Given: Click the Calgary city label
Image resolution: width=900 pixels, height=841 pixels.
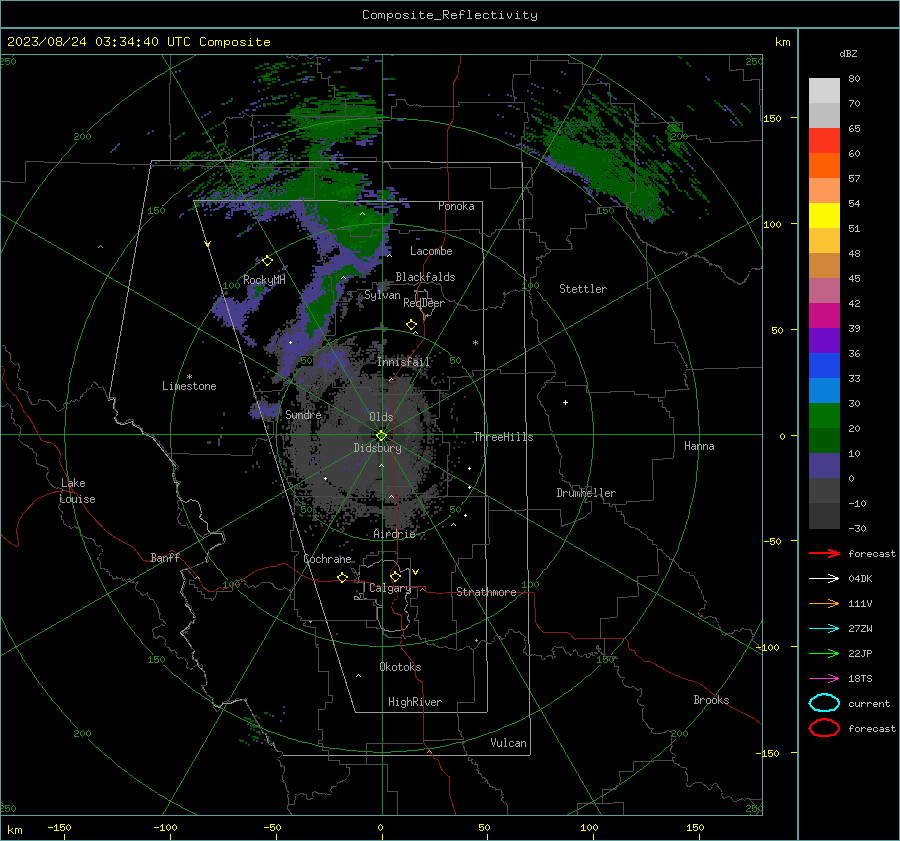Looking at the screenshot, I should 390,588.
